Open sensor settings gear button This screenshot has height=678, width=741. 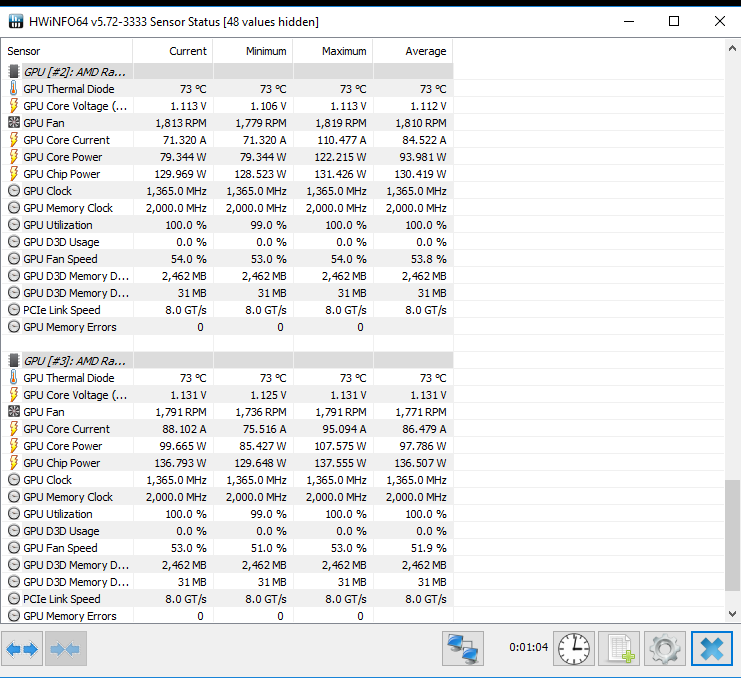click(664, 649)
